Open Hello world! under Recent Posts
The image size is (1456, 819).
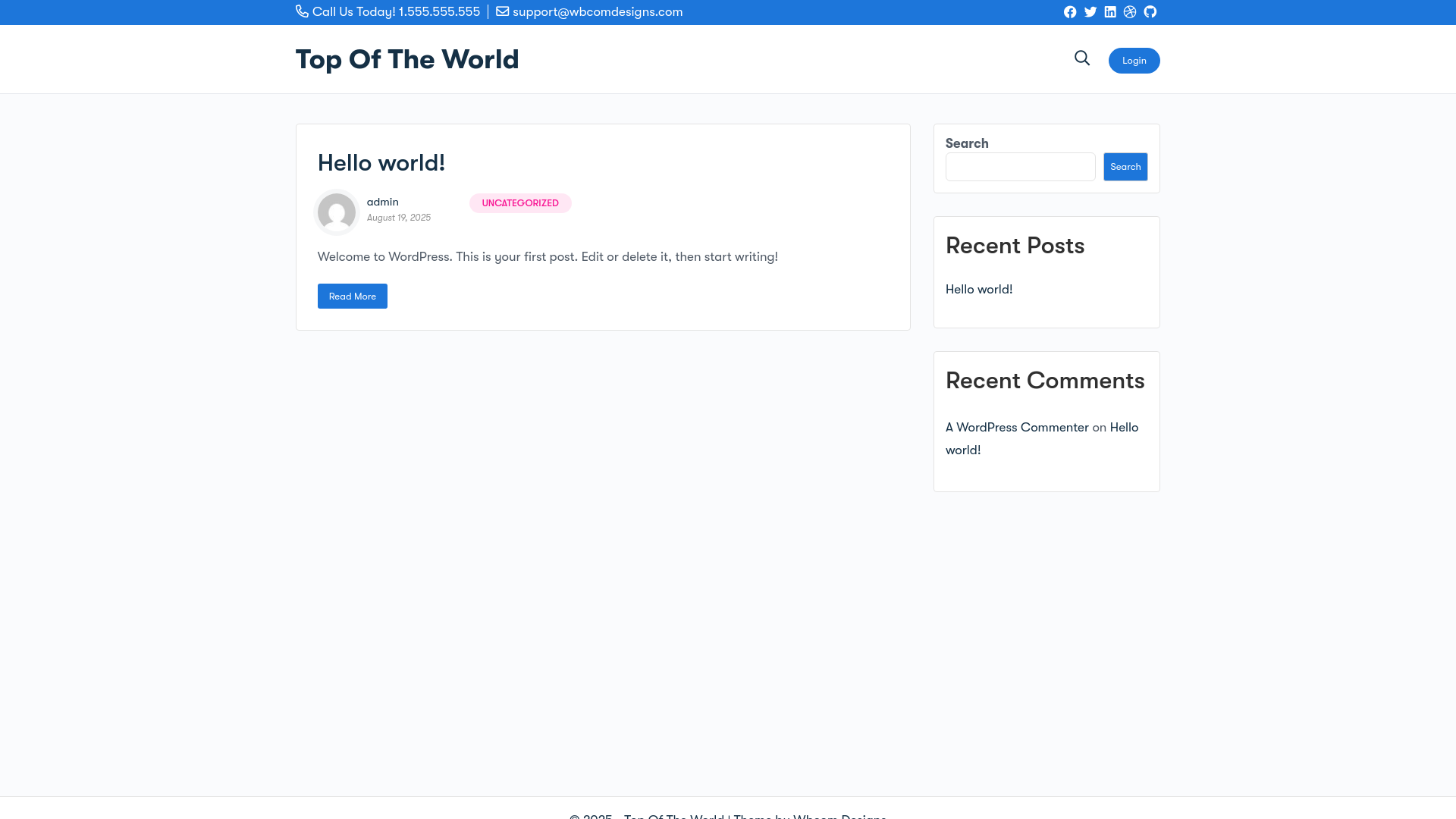coord(979,290)
